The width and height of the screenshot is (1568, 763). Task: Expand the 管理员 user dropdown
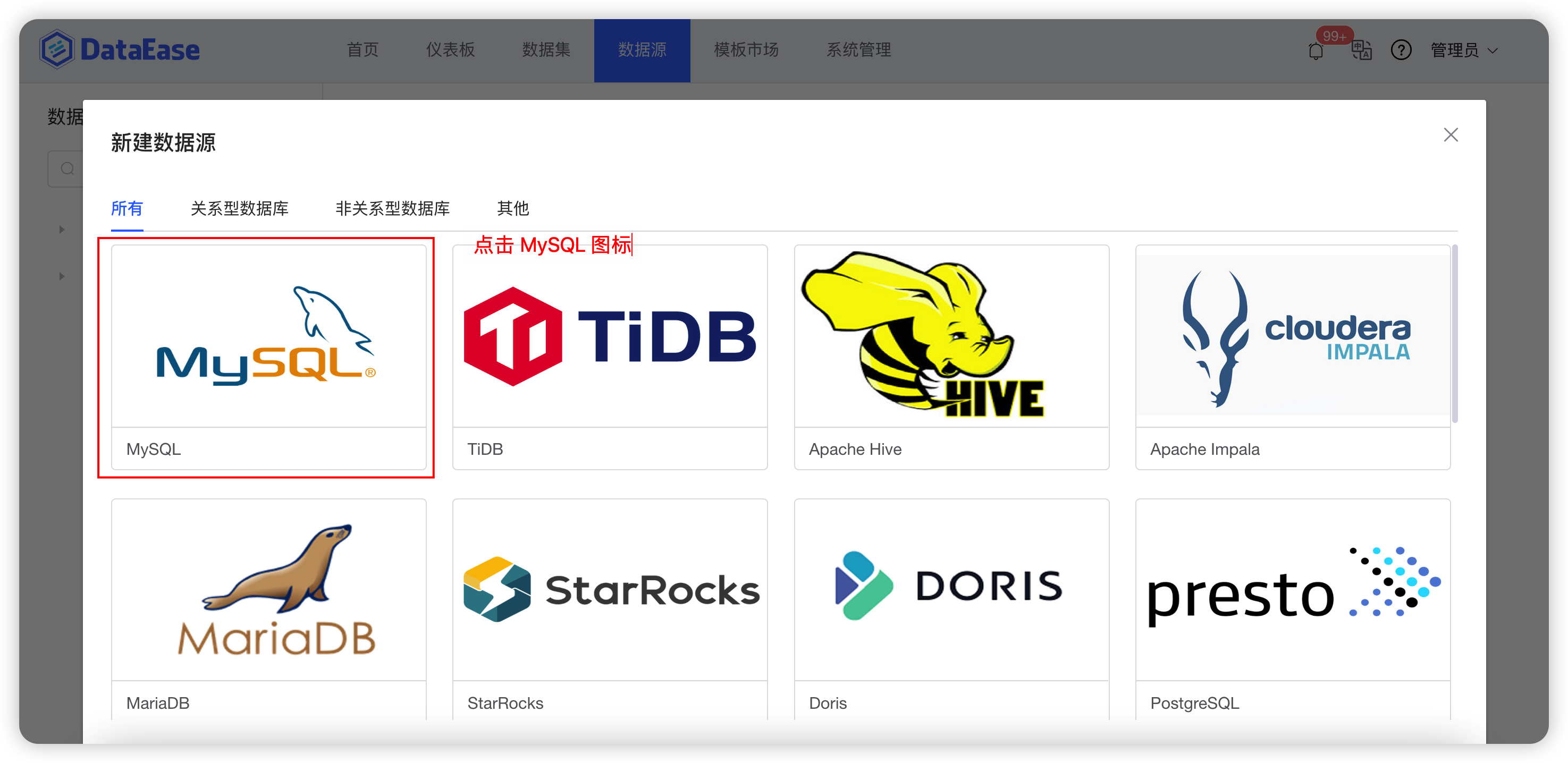[x=1464, y=50]
